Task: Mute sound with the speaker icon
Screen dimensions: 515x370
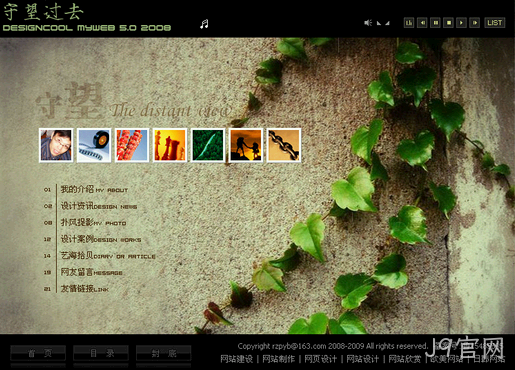Action: [x=368, y=23]
